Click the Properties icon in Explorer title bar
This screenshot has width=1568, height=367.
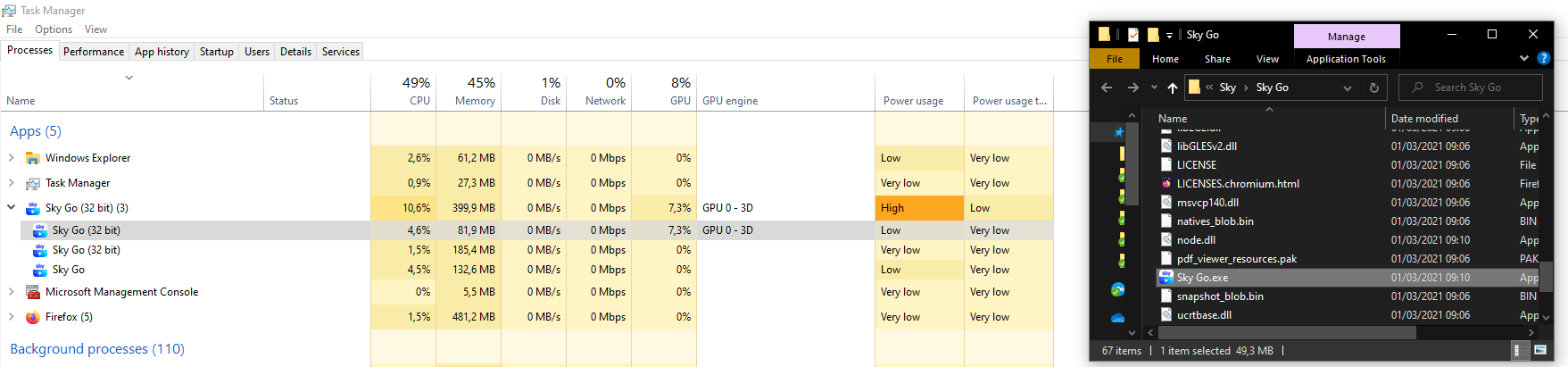(x=1132, y=35)
